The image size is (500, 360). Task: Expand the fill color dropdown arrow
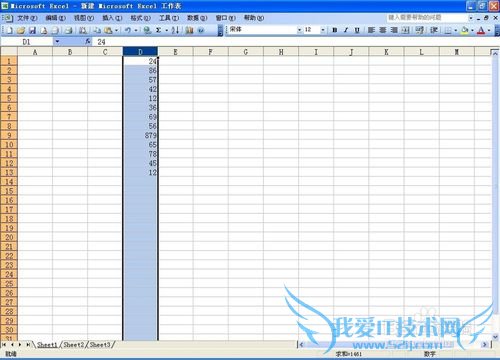coord(472,30)
